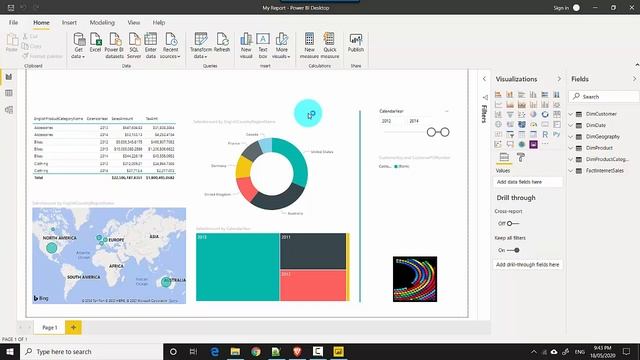Open the Format paint roller tab
This screenshot has height=360, width=640.
521,157
